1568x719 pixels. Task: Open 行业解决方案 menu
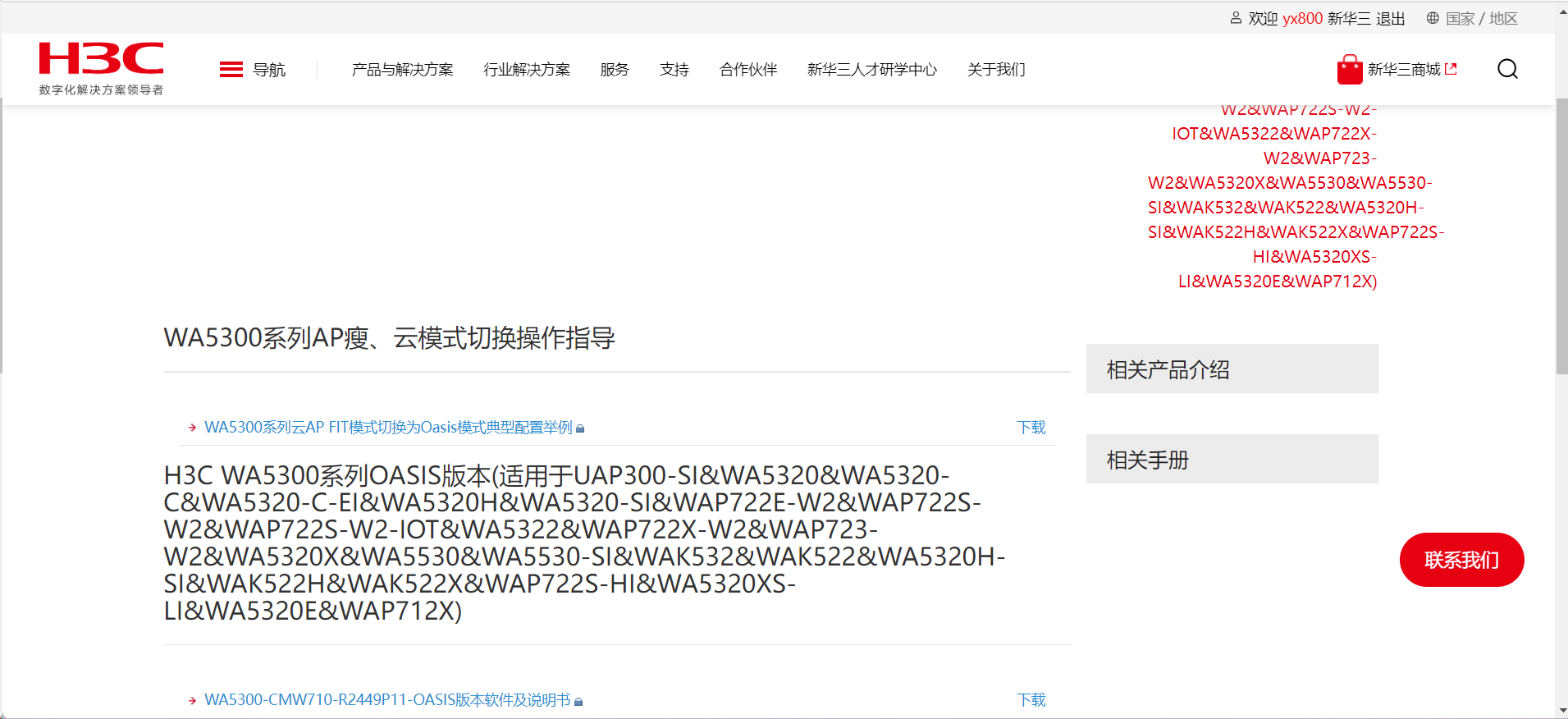[527, 70]
